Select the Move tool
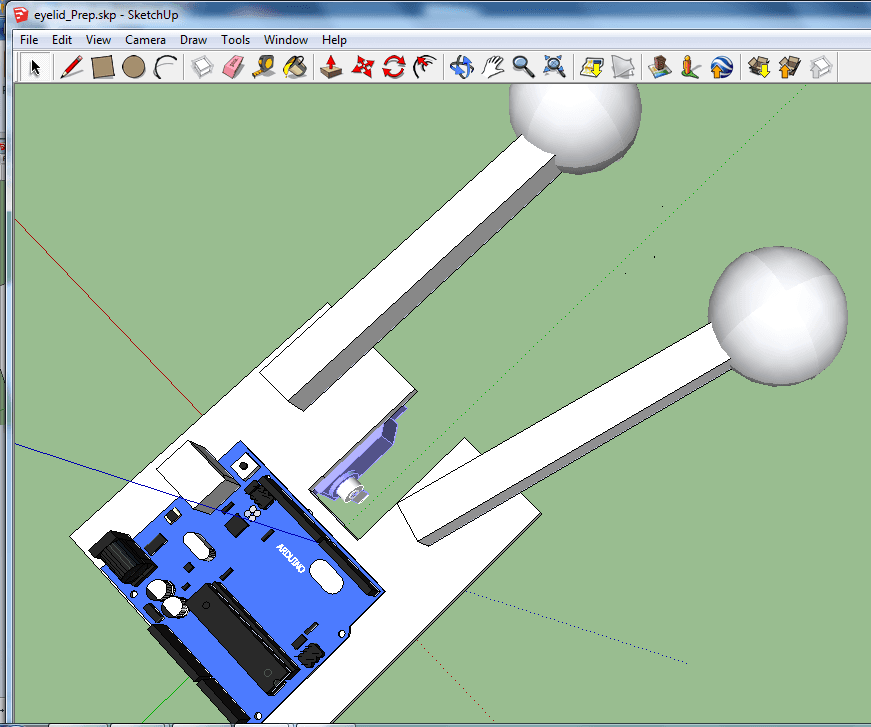The width and height of the screenshot is (871, 727). tap(363, 66)
